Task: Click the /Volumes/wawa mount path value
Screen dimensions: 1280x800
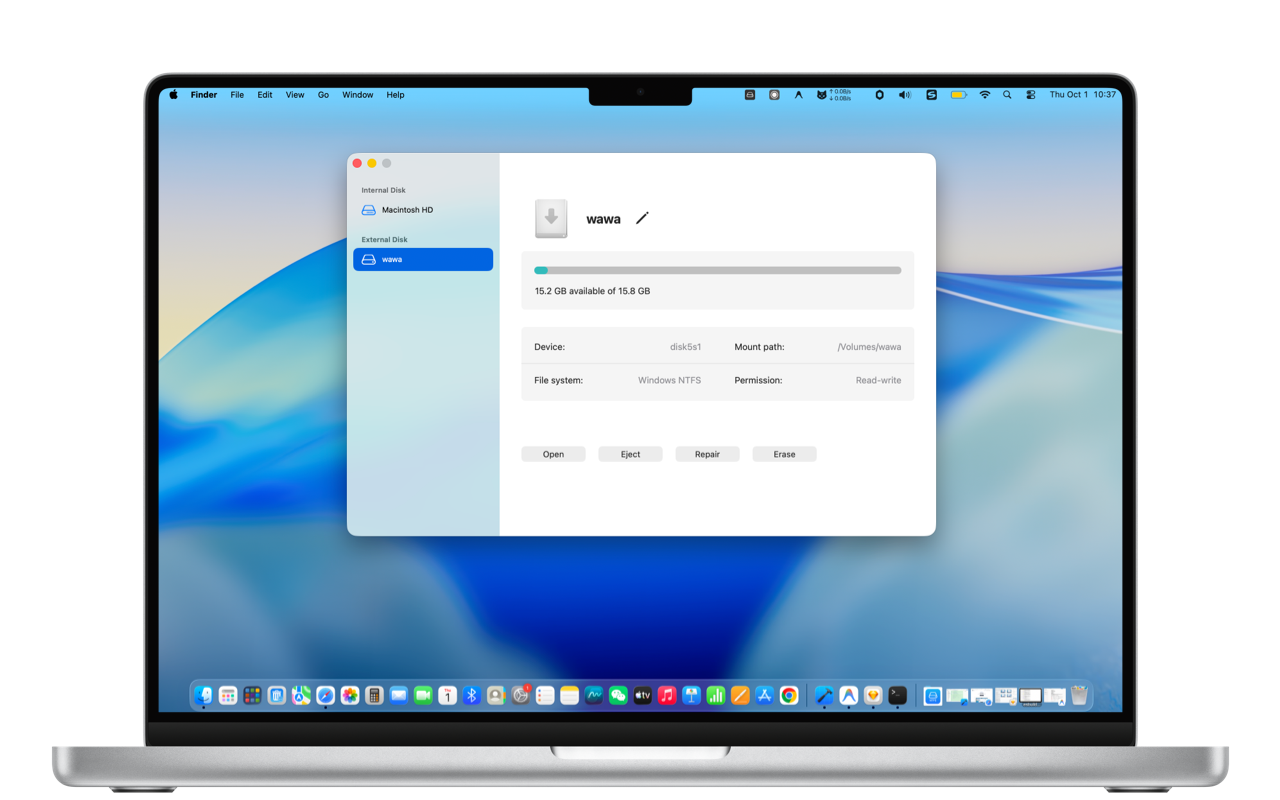Action: pos(869,347)
